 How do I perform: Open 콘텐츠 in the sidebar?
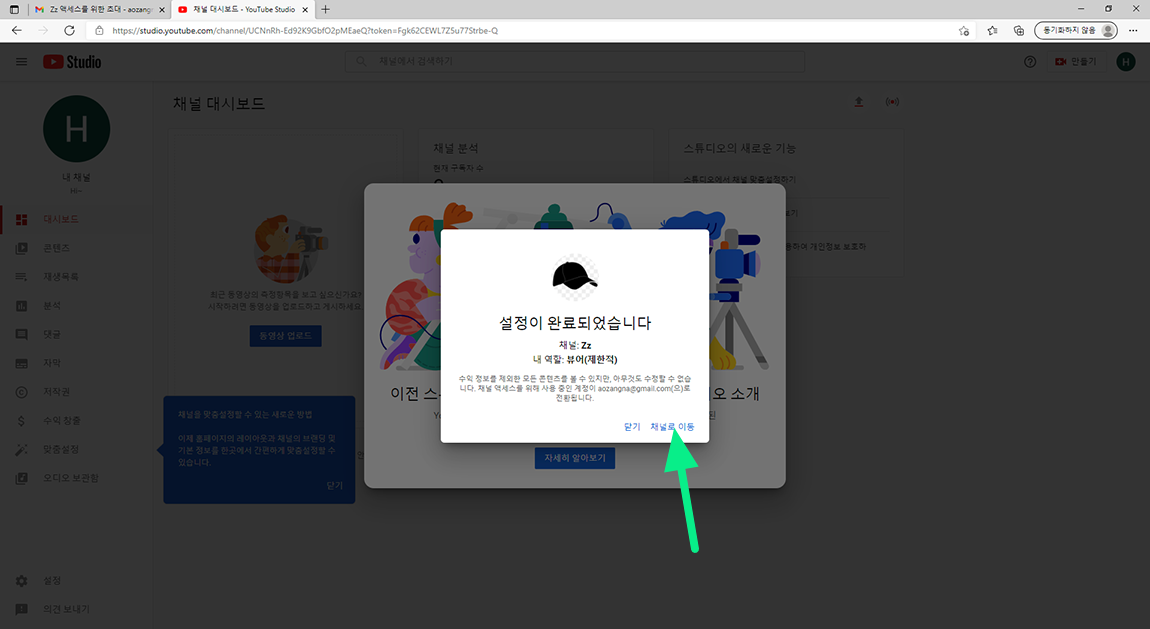pyautogui.click(x=56, y=248)
